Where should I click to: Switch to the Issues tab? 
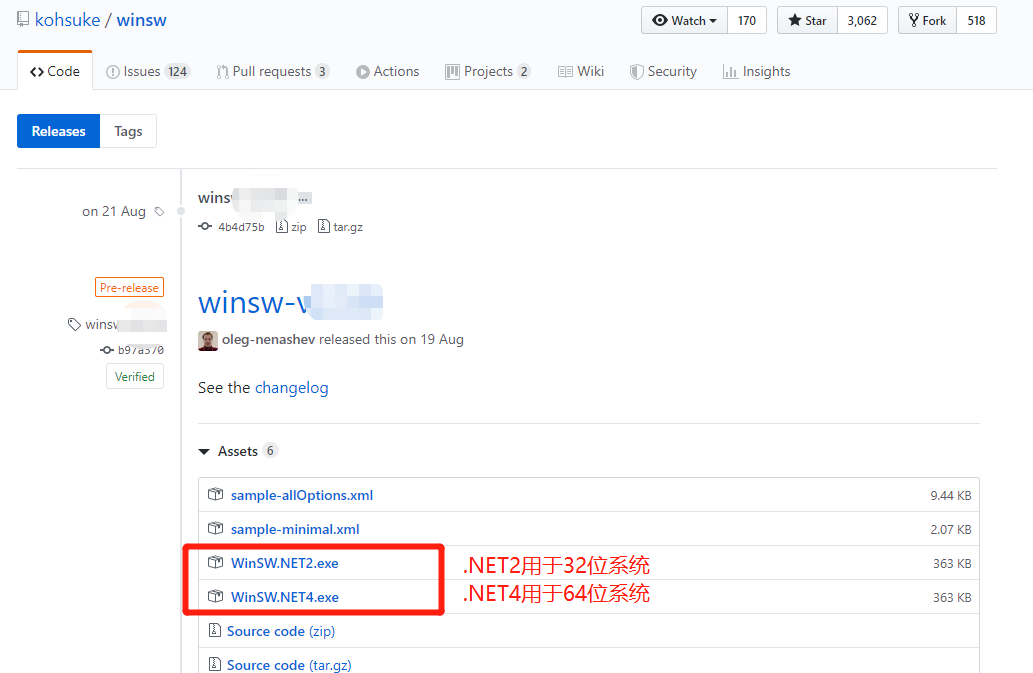[x=148, y=71]
